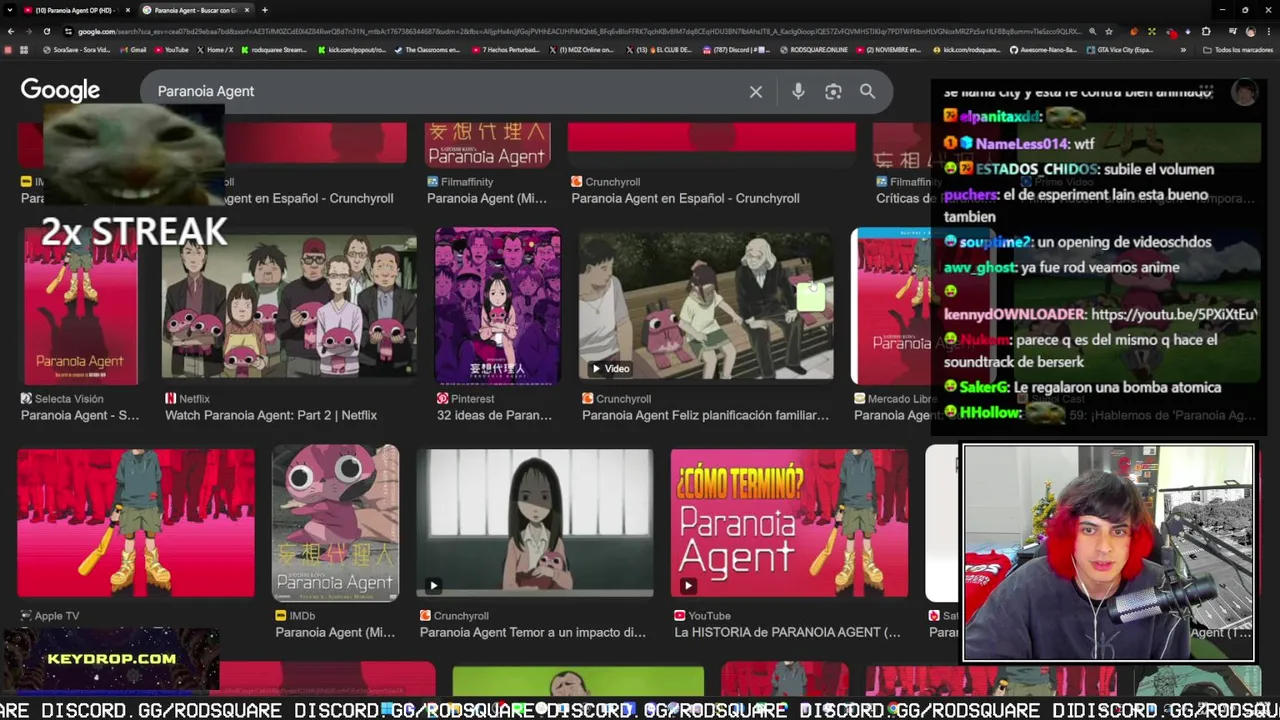Viewport: 1280px width, 720px height.
Task: Reload the page with refresh icon
Action: tap(47, 31)
